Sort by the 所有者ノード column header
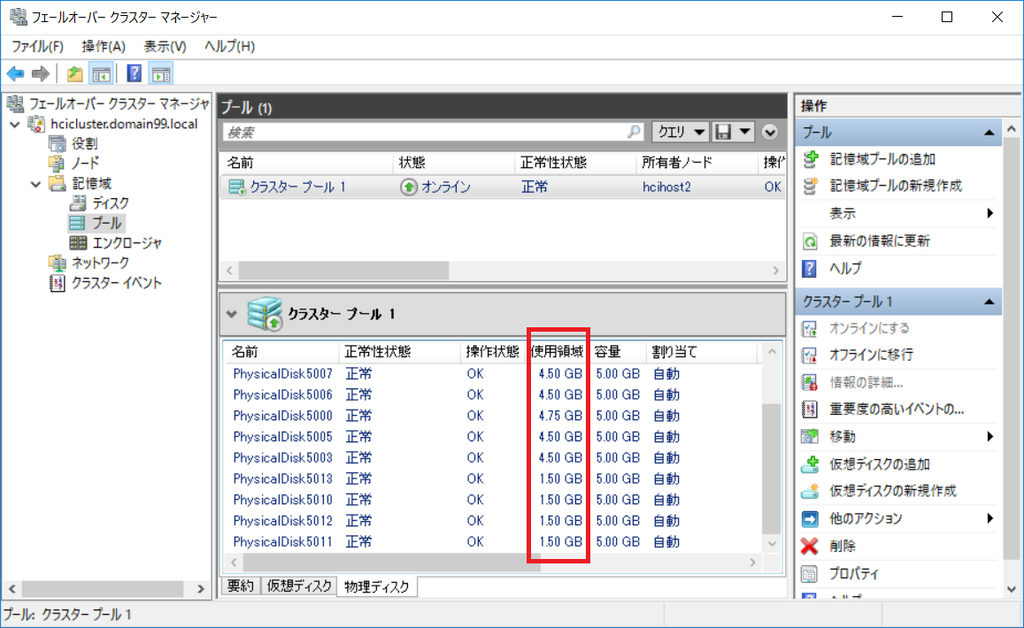The height and width of the screenshot is (628, 1024). coord(696,163)
